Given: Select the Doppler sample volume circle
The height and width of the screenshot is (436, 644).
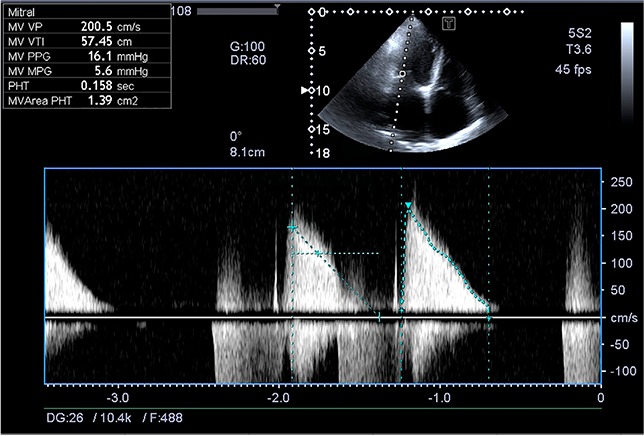Looking at the screenshot, I should (402, 74).
